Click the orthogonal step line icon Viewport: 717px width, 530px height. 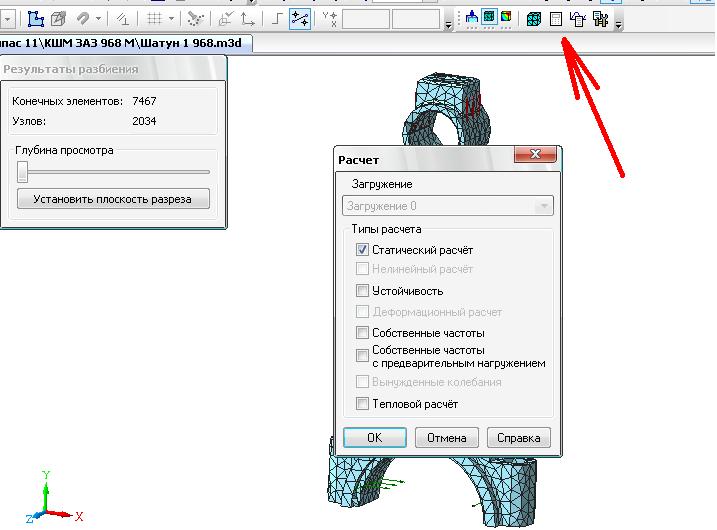[x=277, y=19]
